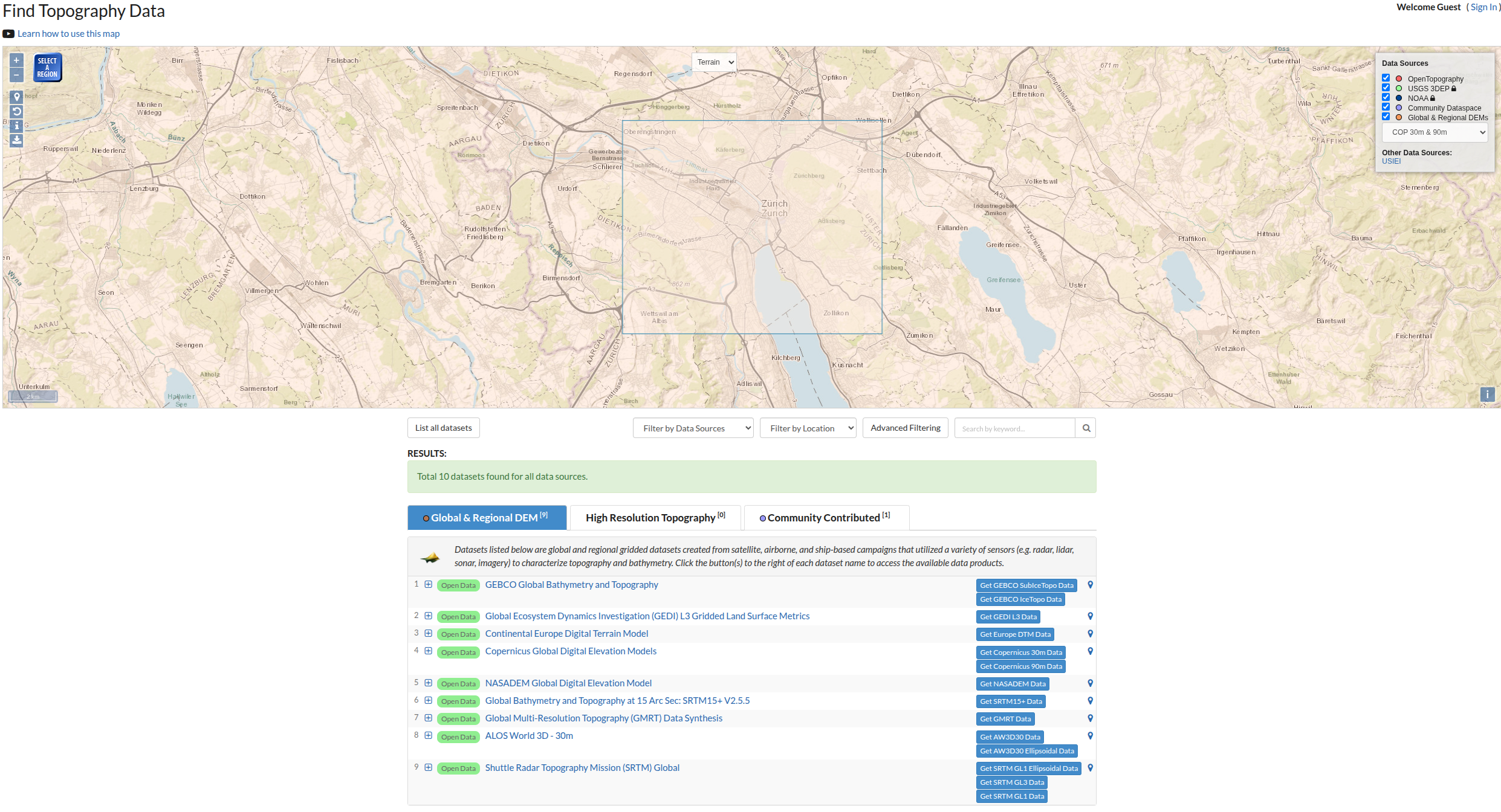Reset the map view with the rotate icon
Image resolution: width=1501 pixels, height=812 pixels.
[x=17, y=111]
